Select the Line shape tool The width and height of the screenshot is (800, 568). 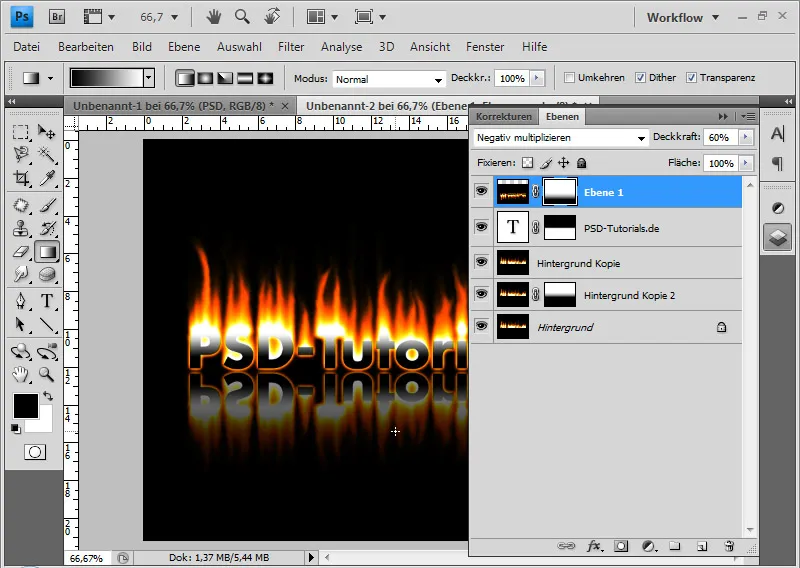(x=47, y=324)
